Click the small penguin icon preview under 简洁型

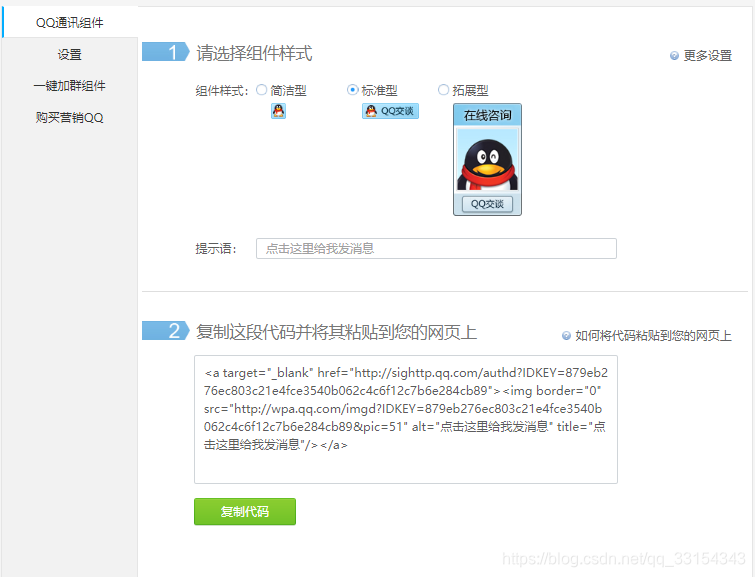[278, 111]
